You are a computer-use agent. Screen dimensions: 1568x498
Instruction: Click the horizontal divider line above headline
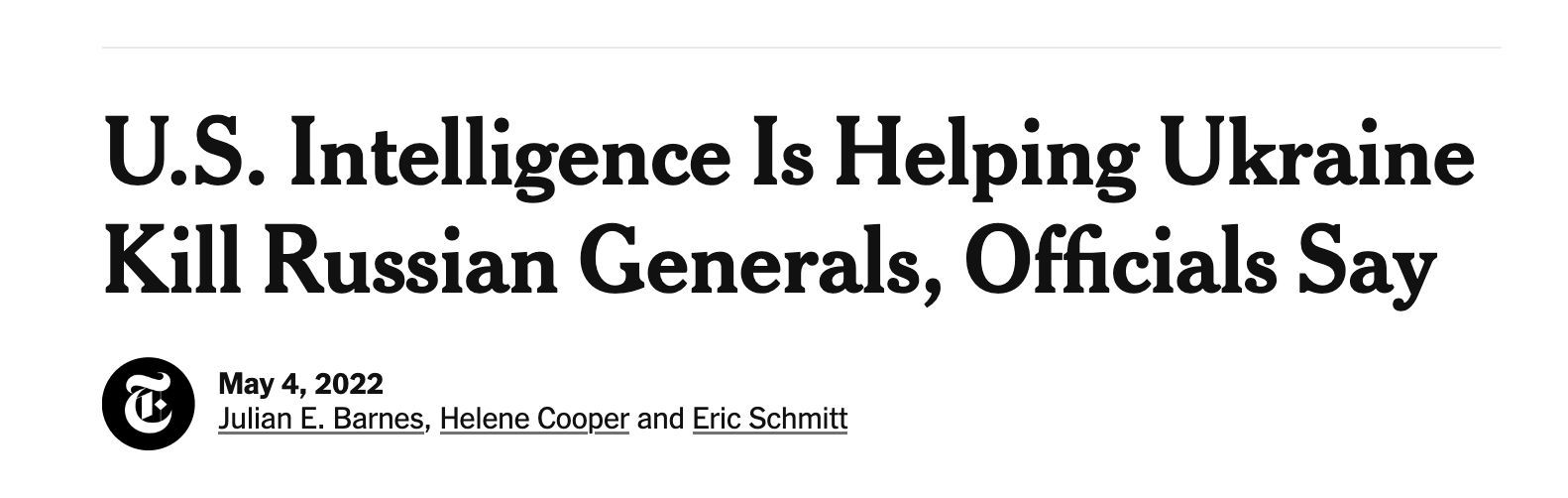point(801,47)
